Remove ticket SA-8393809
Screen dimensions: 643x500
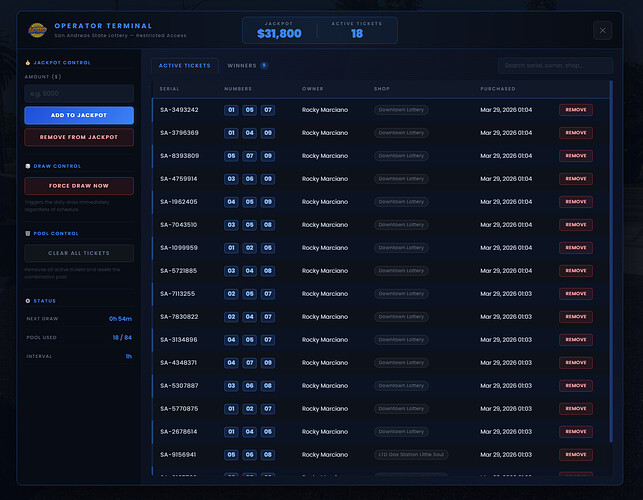[x=576, y=156]
